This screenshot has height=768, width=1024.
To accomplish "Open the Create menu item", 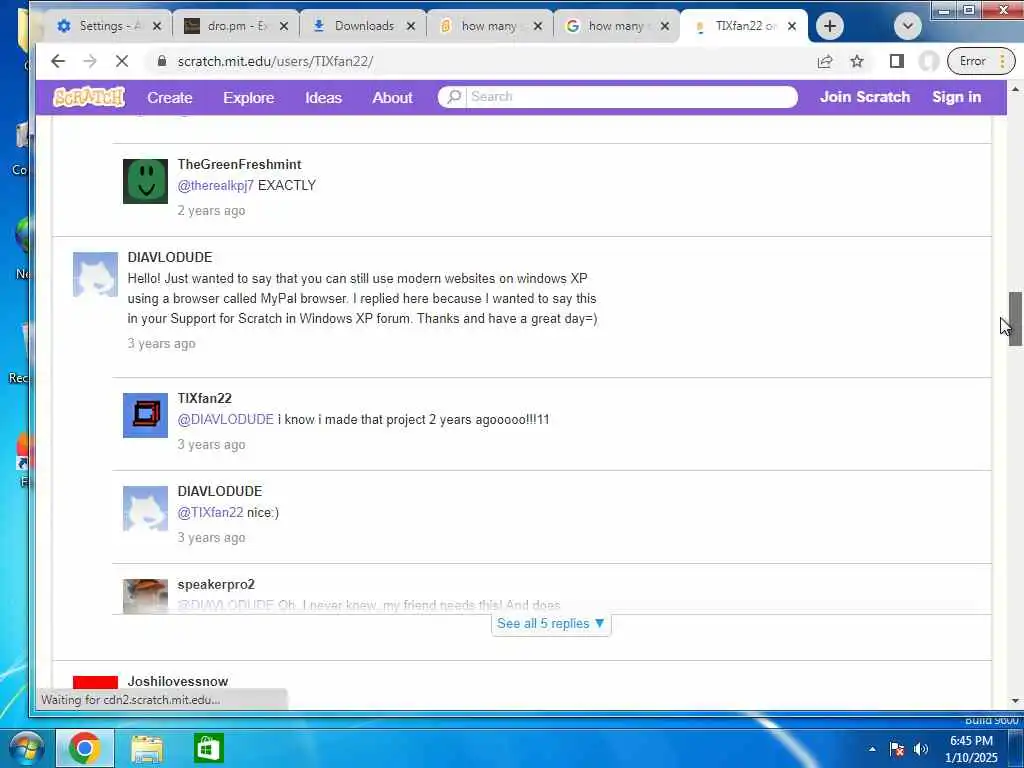I will point(170,97).
